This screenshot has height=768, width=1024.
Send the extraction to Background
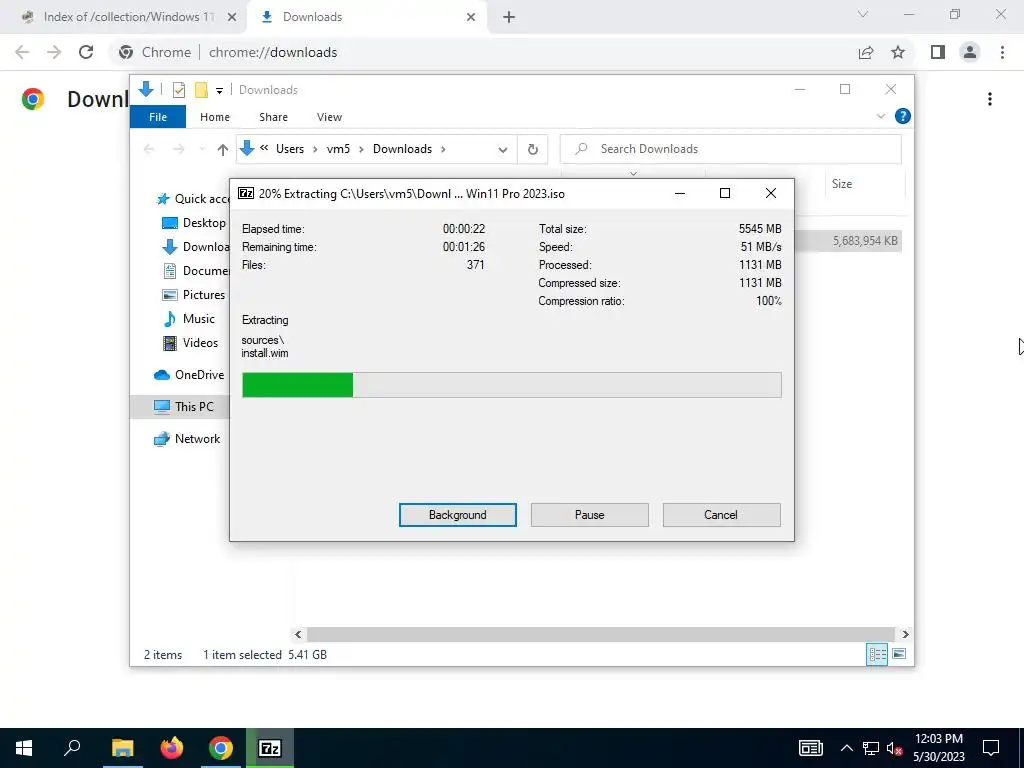click(x=457, y=515)
